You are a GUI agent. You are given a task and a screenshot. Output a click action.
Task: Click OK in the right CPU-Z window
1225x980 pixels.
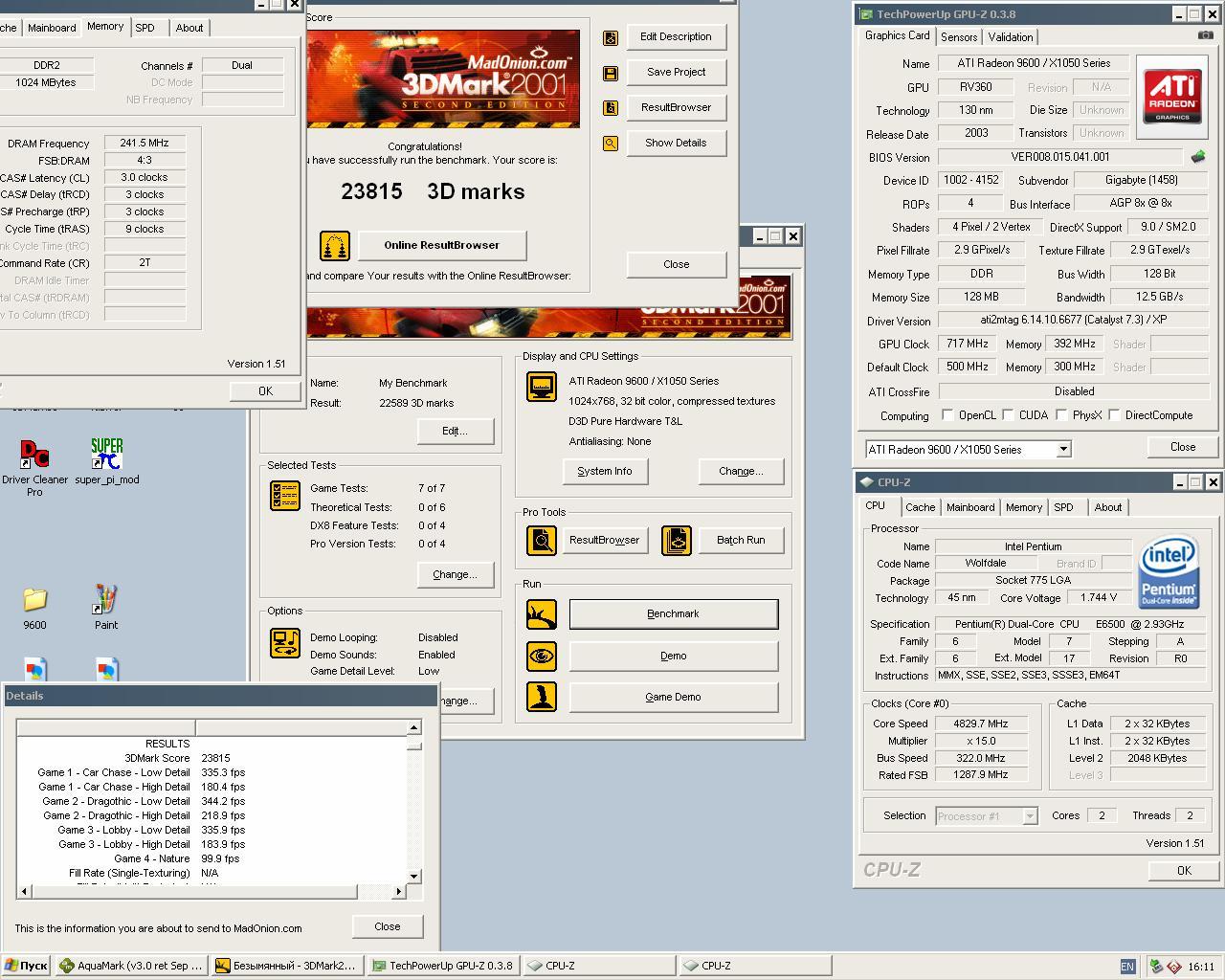pyautogui.click(x=1184, y=870)
